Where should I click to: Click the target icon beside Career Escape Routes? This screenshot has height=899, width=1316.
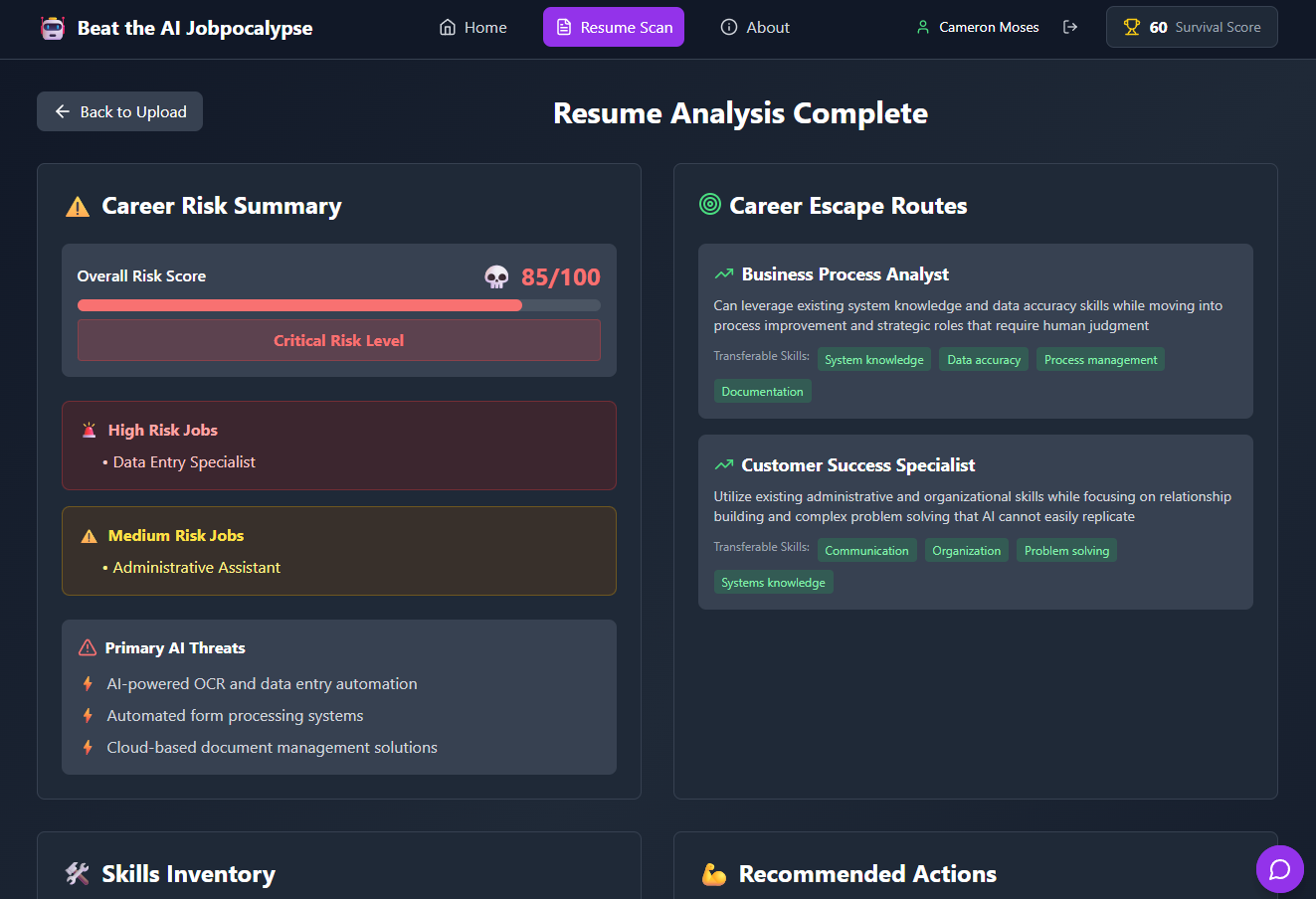710,205
